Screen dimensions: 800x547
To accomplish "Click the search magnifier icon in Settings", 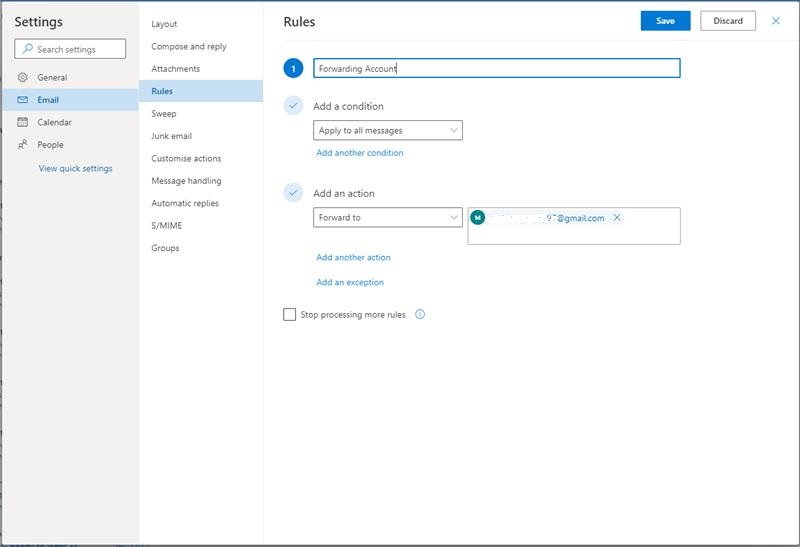I will point(28,49).
